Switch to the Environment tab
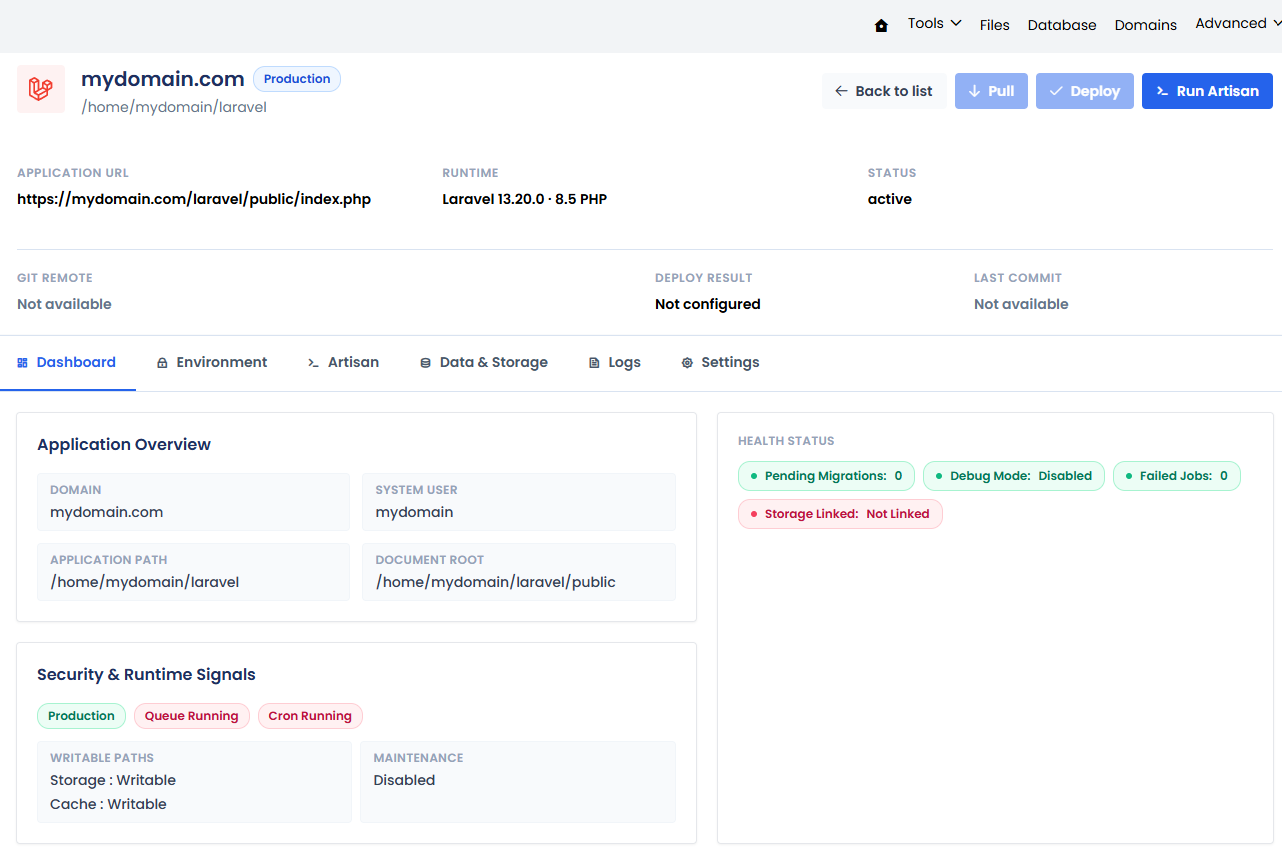Image resolution: width=1282 pixels, height=850 pixels. (x=212, y=362)
